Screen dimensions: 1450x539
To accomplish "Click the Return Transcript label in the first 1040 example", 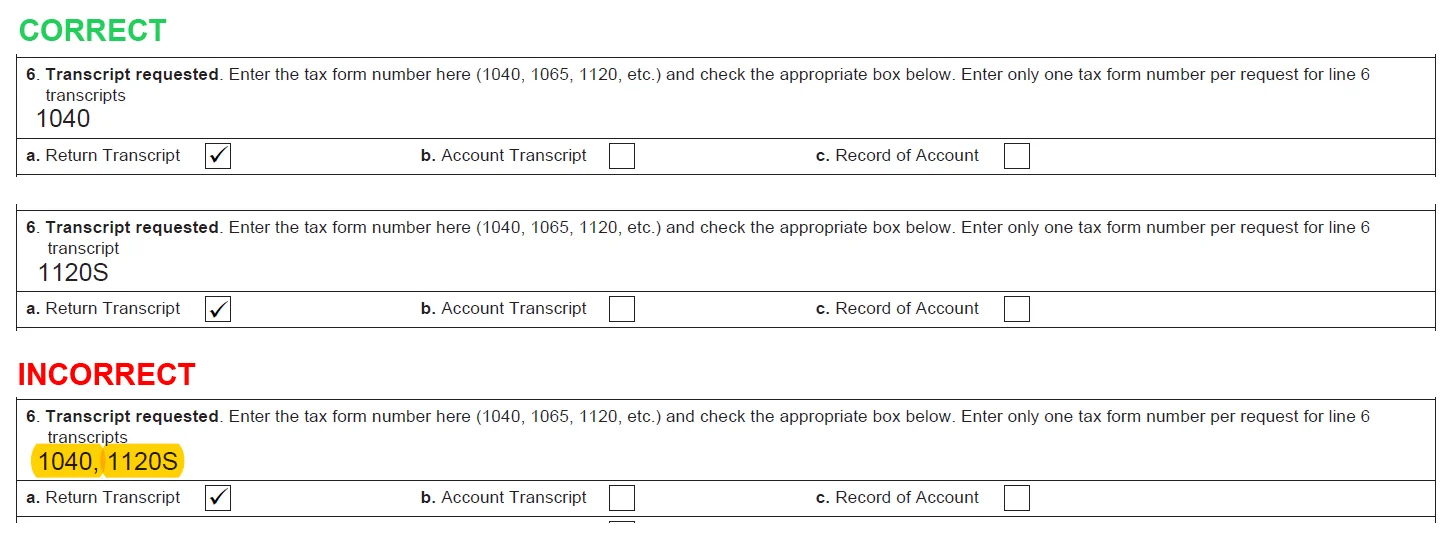I will (x=112, y=156).
